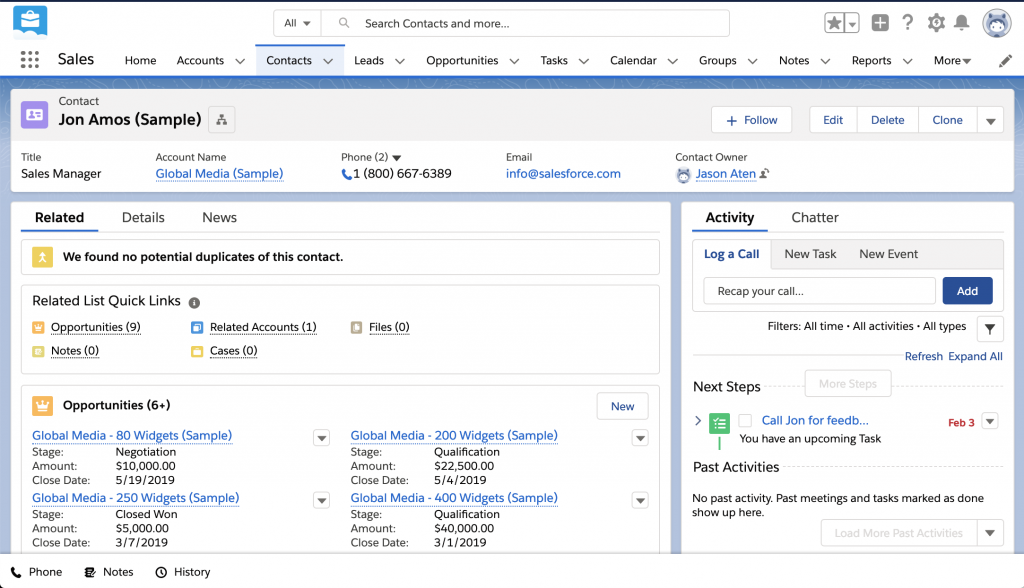This screenshot has width=1024, height=588.
Task: Click the Jason Aten owner avatar
Action: [683, 175]
